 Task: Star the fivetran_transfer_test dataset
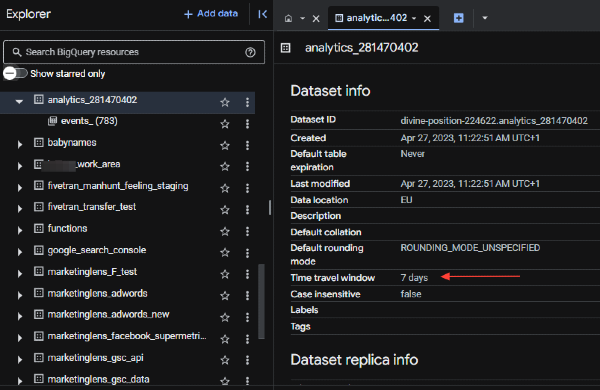click(x=225, y=210)
